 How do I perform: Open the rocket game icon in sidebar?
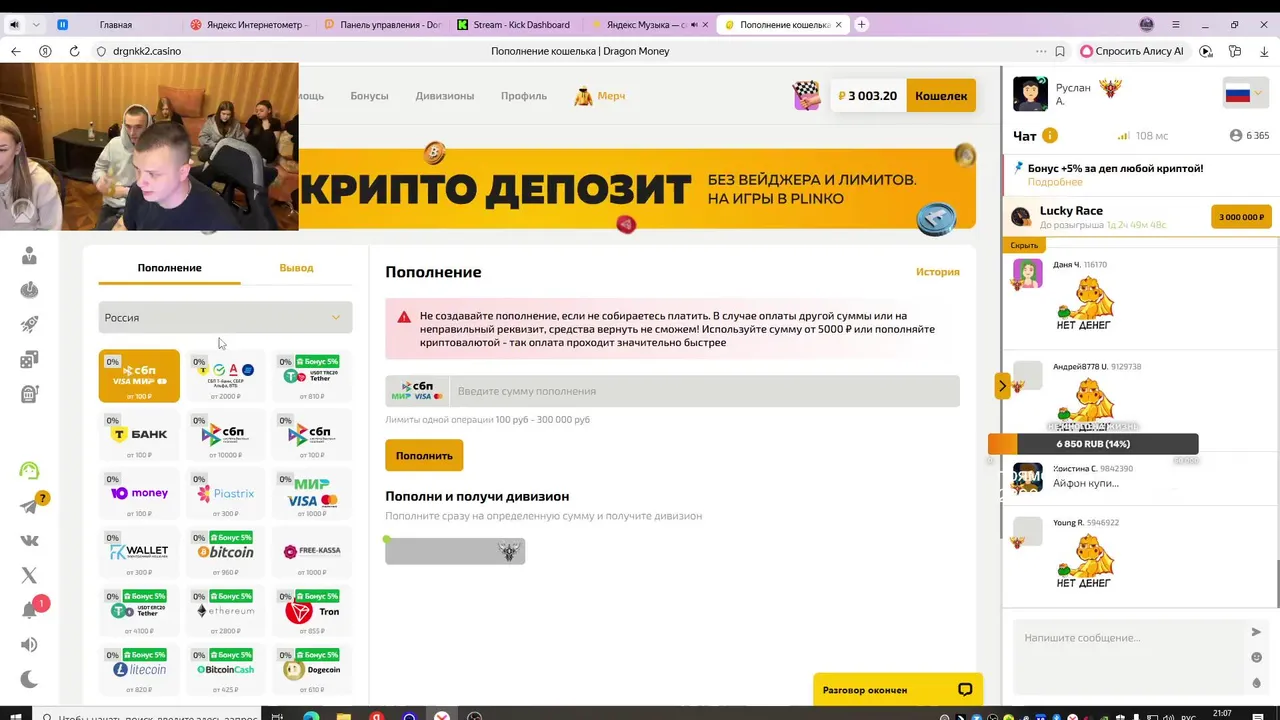(x=29, y=325)
